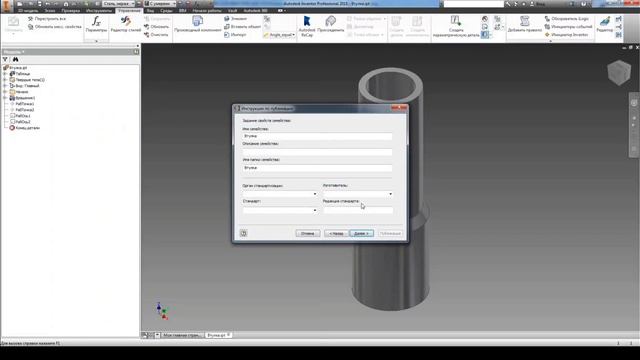Open the BIM ribbon tab
Viewport: 640px width, 360px height.
[182, 11]
